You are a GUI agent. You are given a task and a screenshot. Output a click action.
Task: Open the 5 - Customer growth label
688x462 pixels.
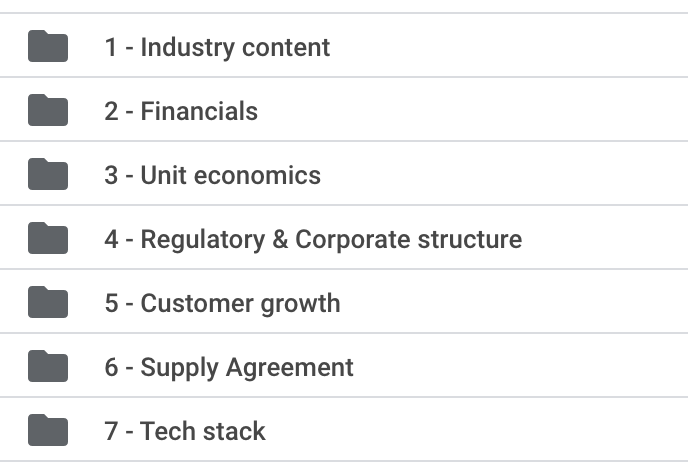222,304
